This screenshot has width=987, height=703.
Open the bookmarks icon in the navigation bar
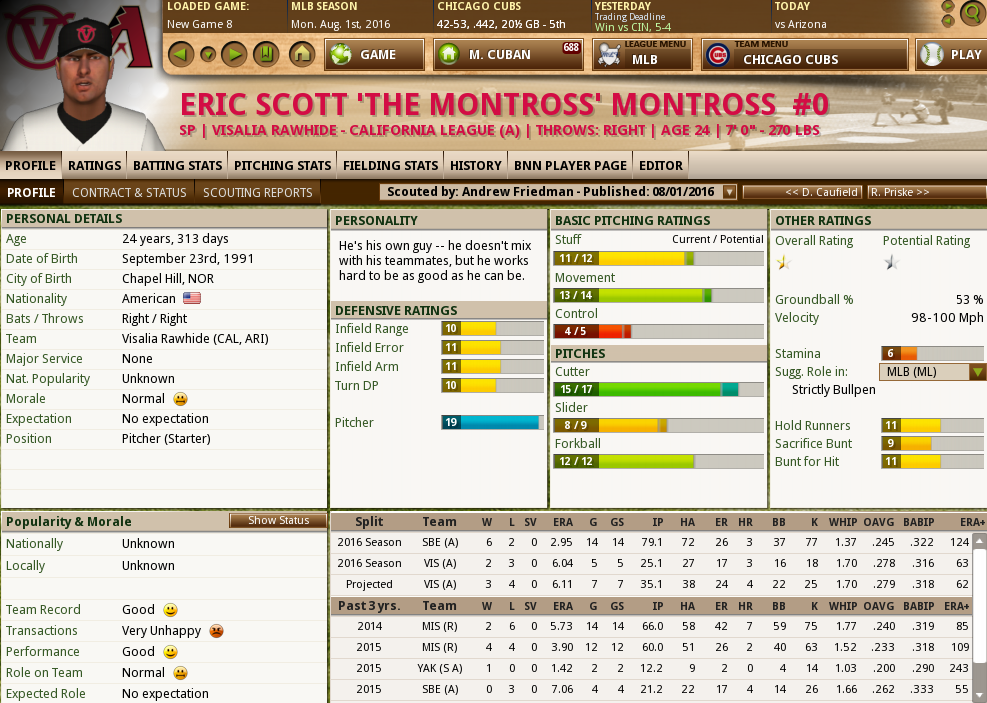click(x=265, y=55)
